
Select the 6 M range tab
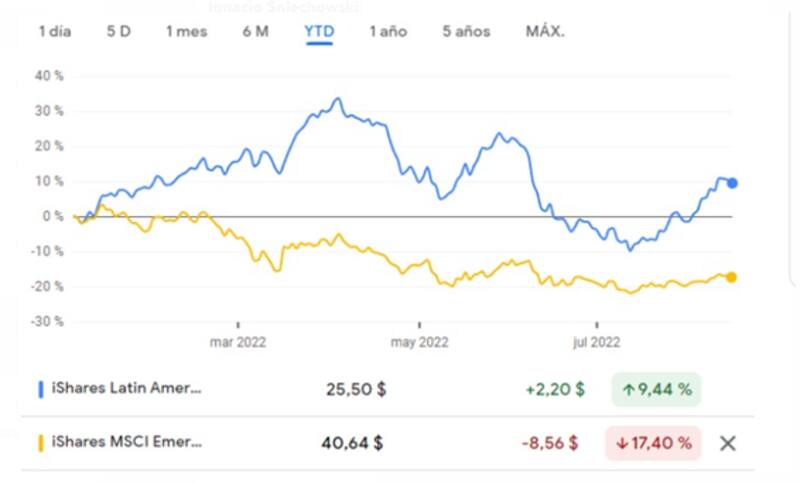(x=255, y=31)
